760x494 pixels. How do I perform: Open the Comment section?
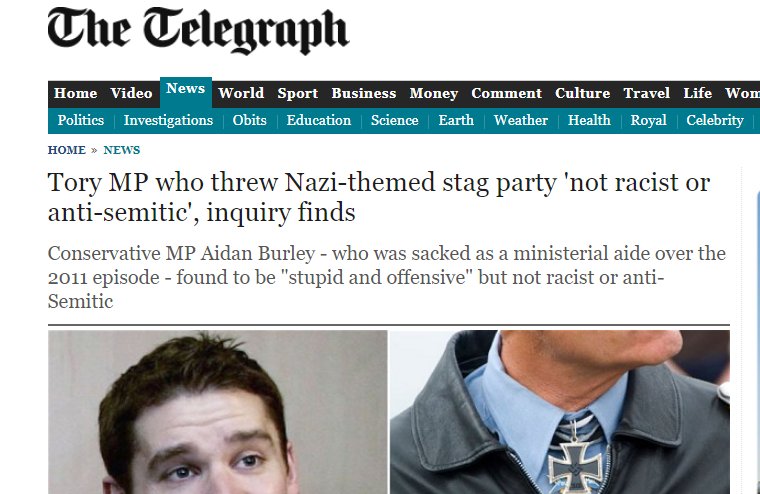click(x=507, y=93)
